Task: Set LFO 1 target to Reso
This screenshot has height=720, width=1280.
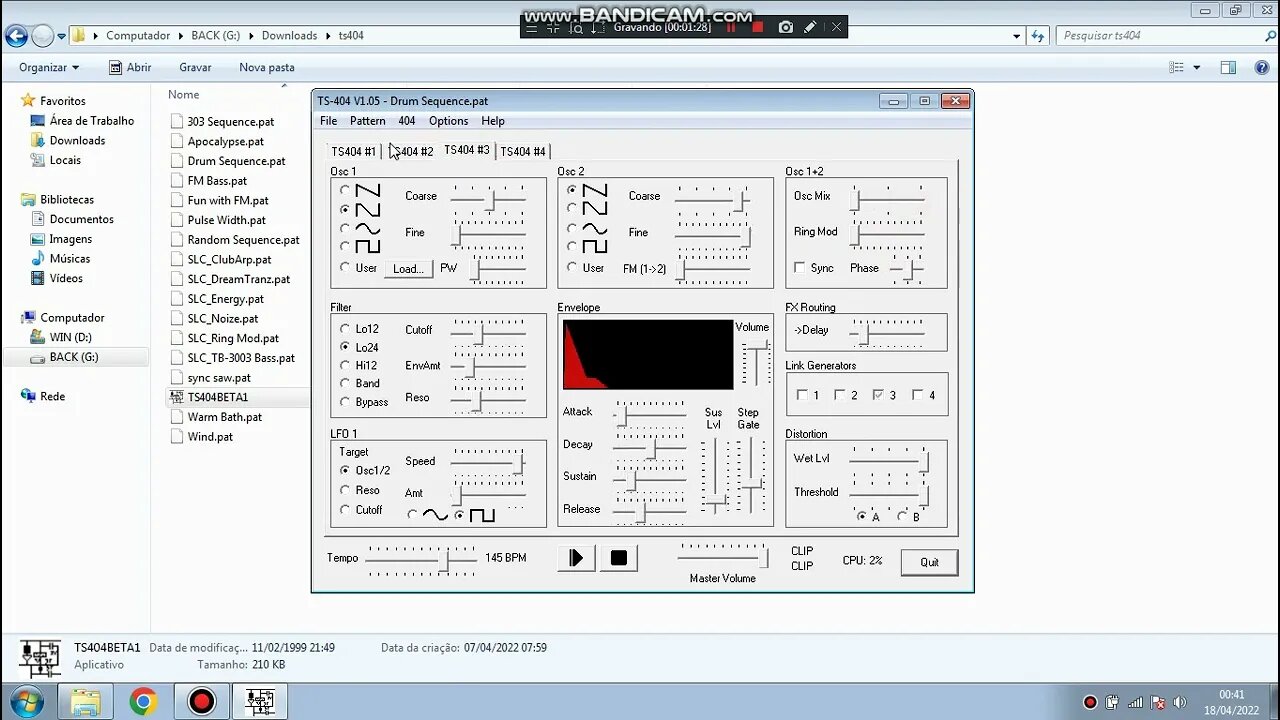Action: point(345,490)
